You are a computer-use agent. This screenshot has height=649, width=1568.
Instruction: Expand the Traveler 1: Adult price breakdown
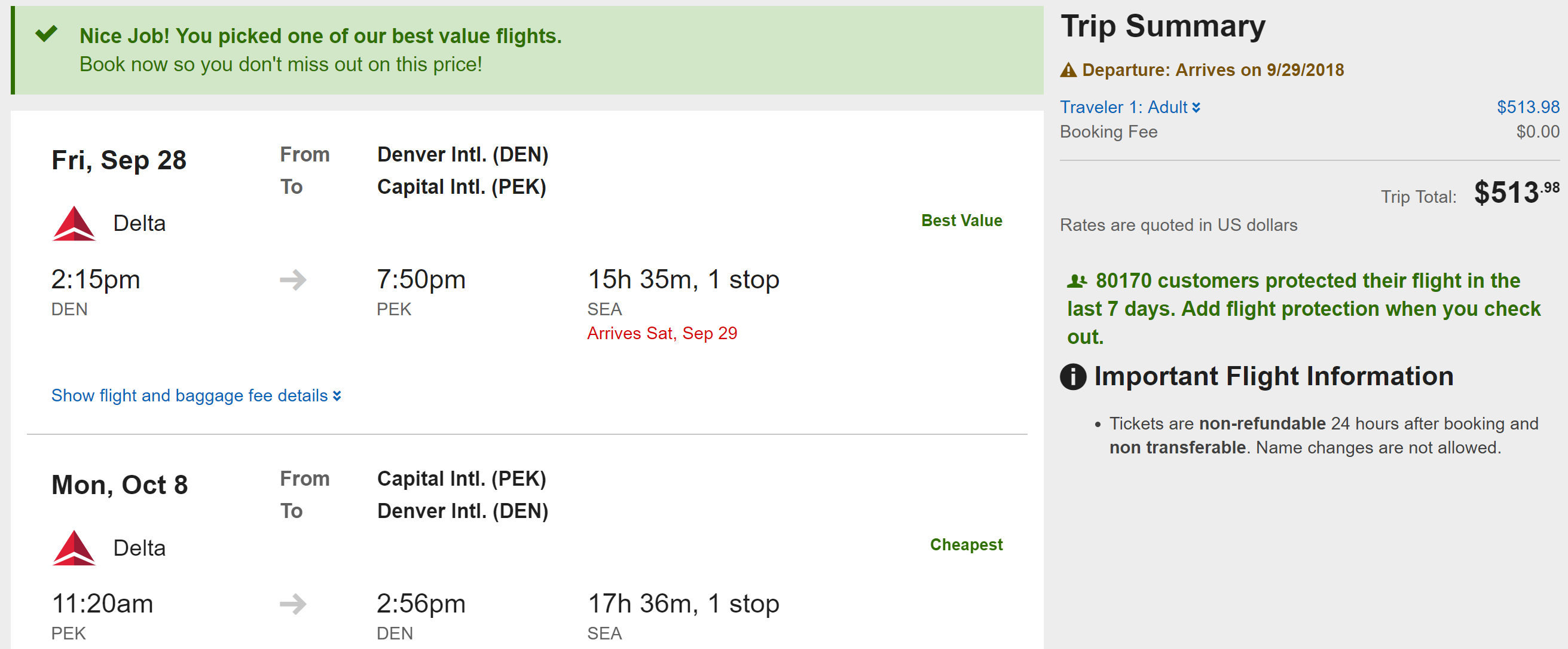pos(1130,108)
